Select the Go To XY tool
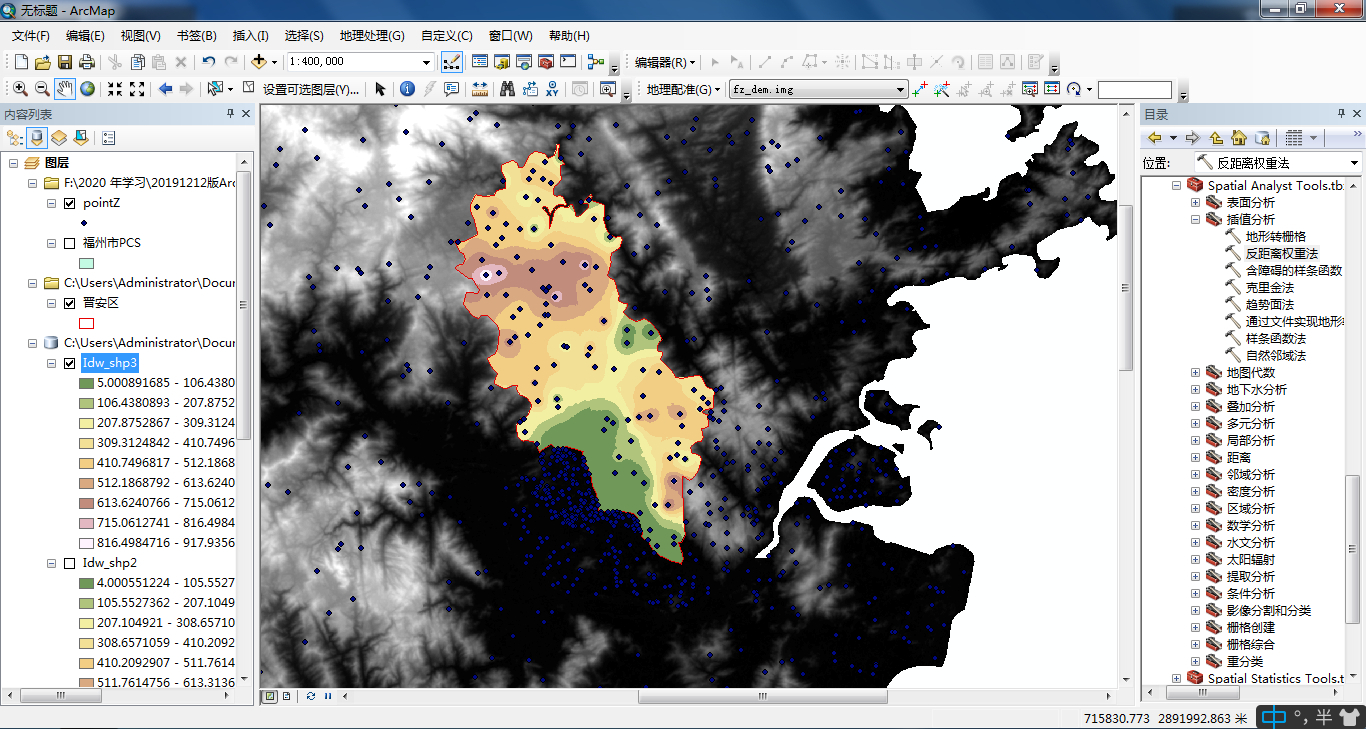 click(553, 88)
